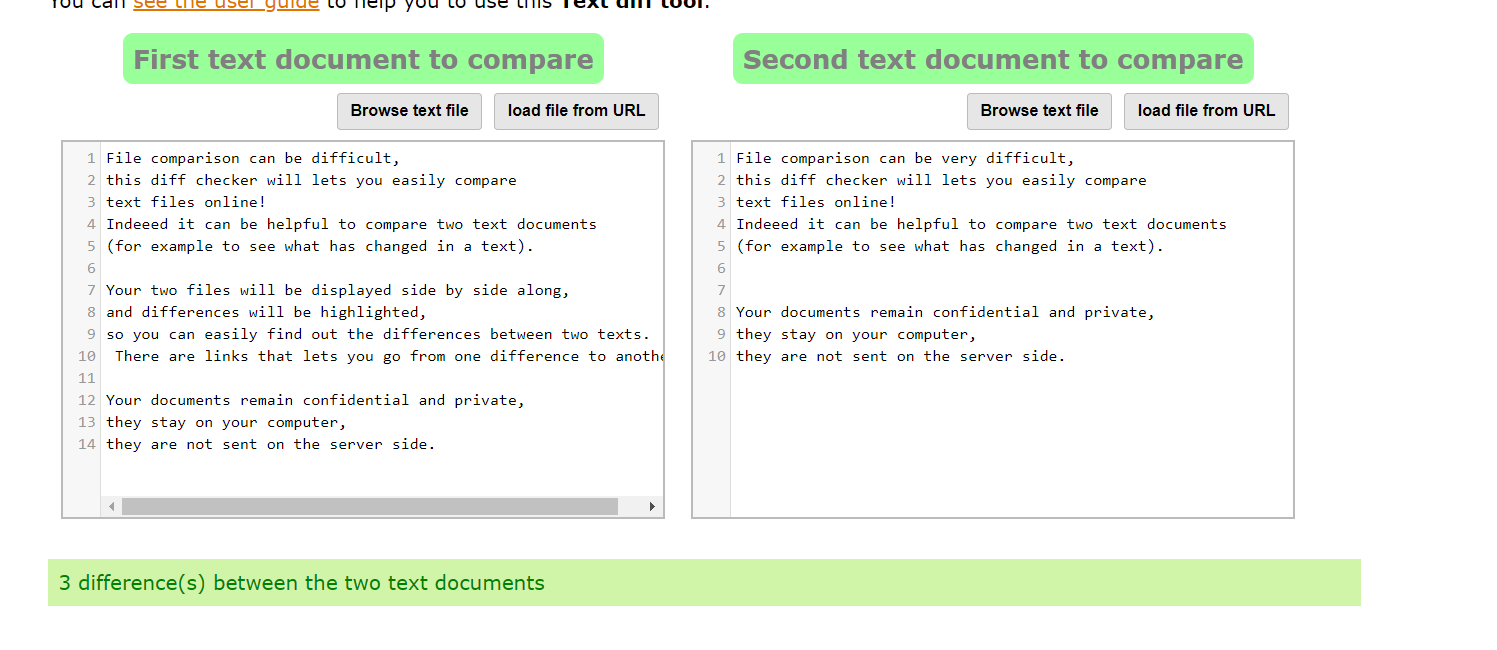Click the right arrow on horizontal scrollbar
The width and height of the screenshot is (1497, 650).
pos(651,507)
